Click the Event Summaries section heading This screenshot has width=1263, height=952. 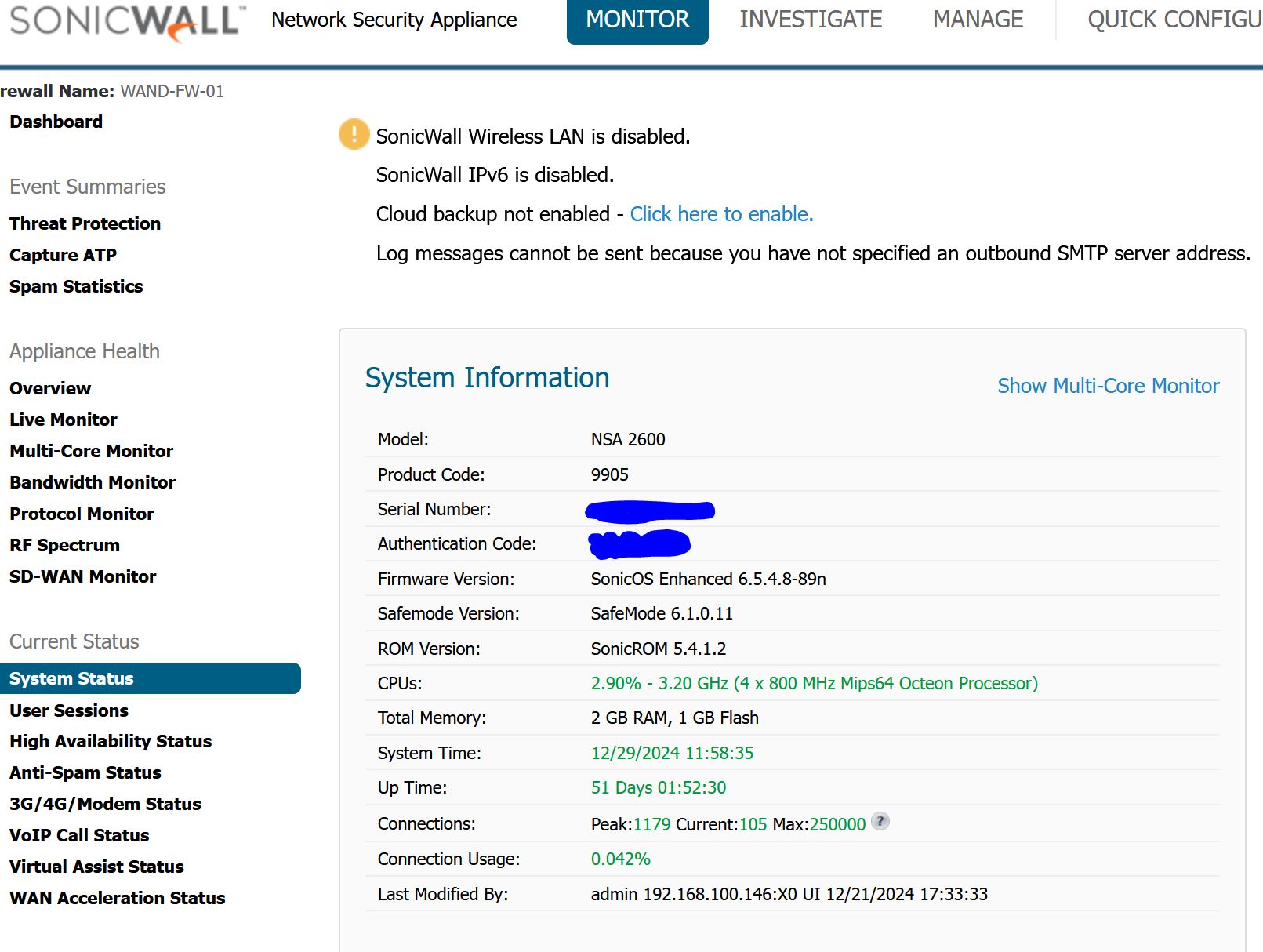pos(88,187)
